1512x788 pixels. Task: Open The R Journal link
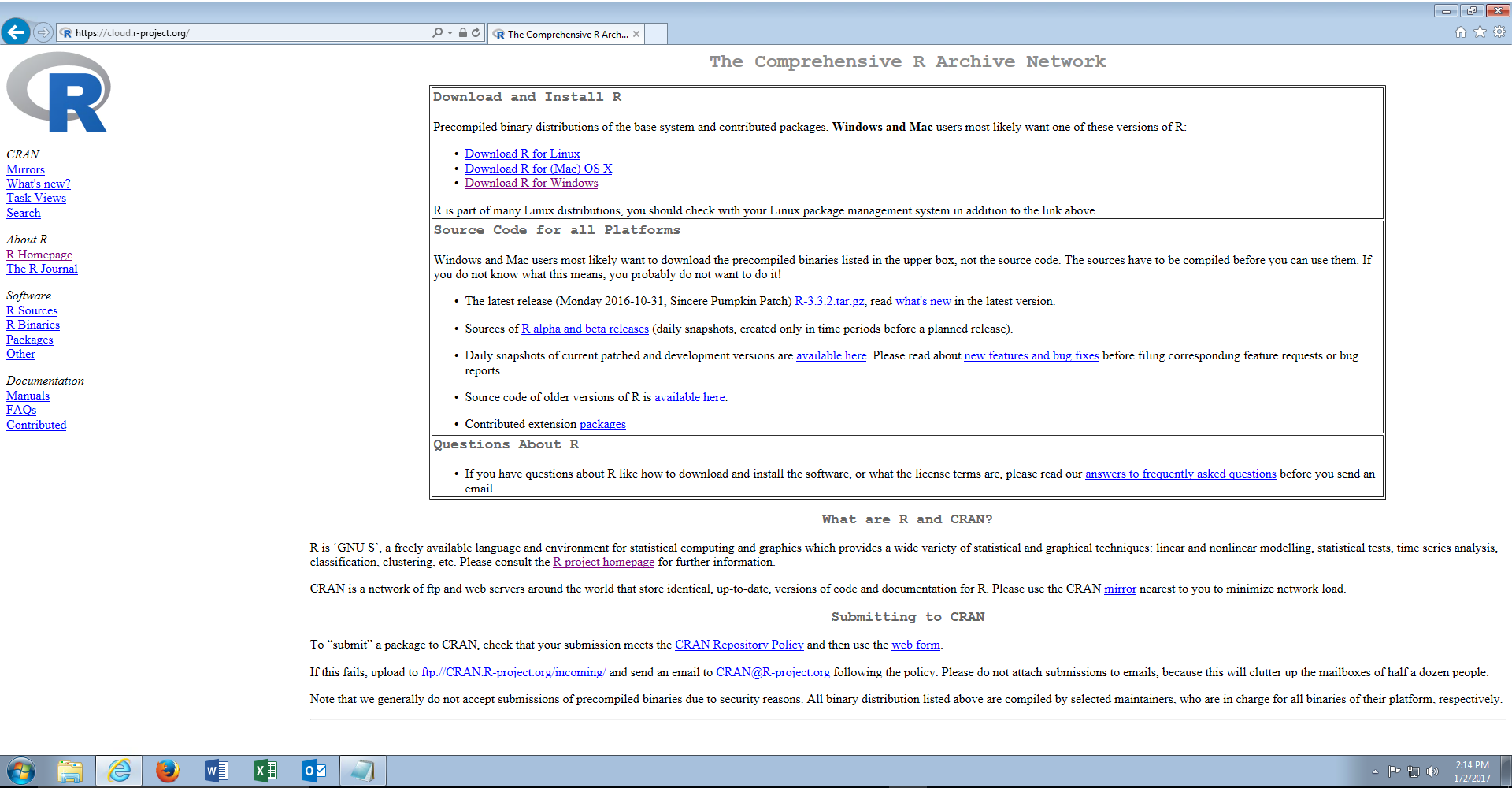pyautogui.click(x=42, y=269)
